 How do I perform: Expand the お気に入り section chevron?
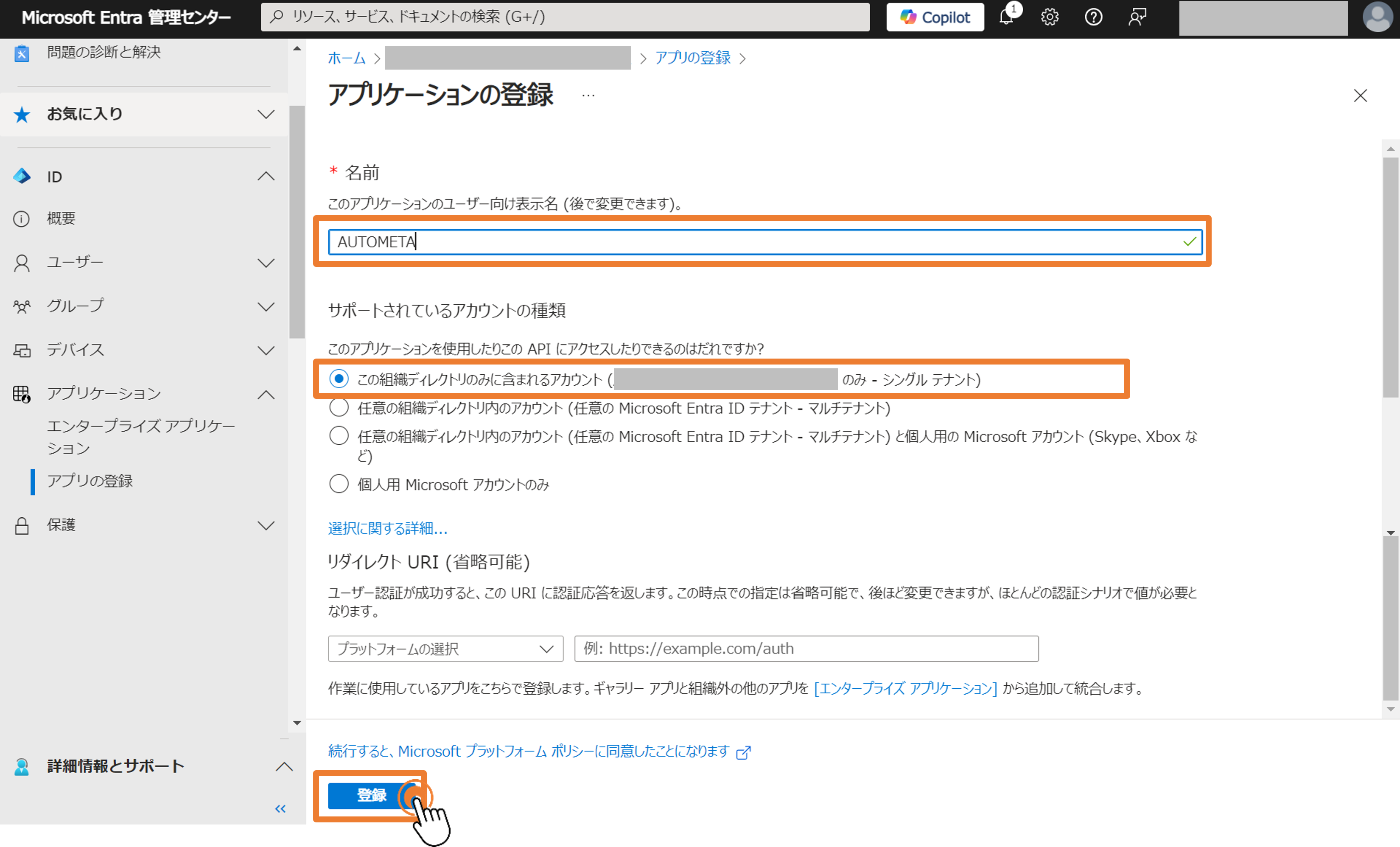click(x=266, y=114)
